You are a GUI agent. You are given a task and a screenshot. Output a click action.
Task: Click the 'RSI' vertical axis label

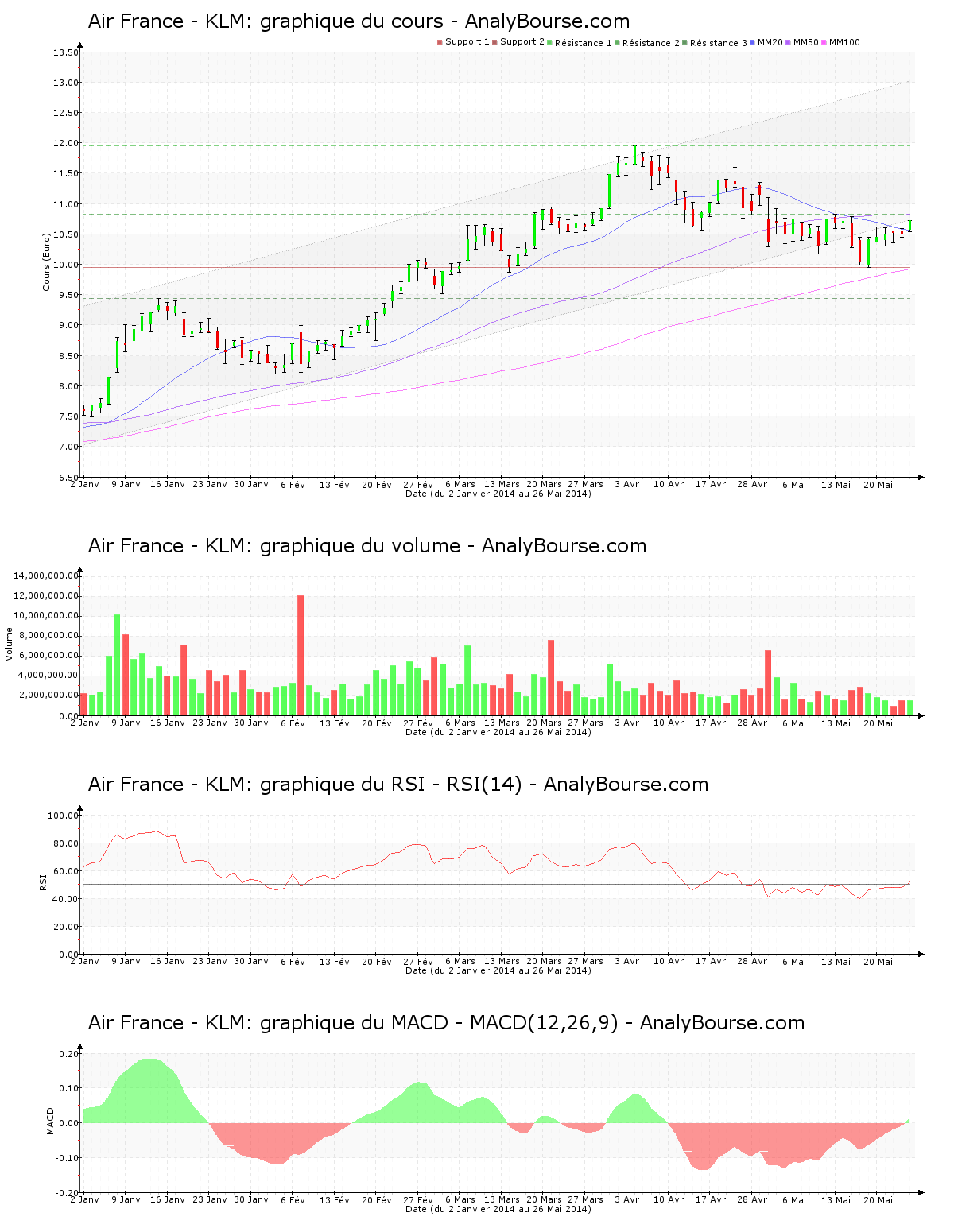(43, 881)
